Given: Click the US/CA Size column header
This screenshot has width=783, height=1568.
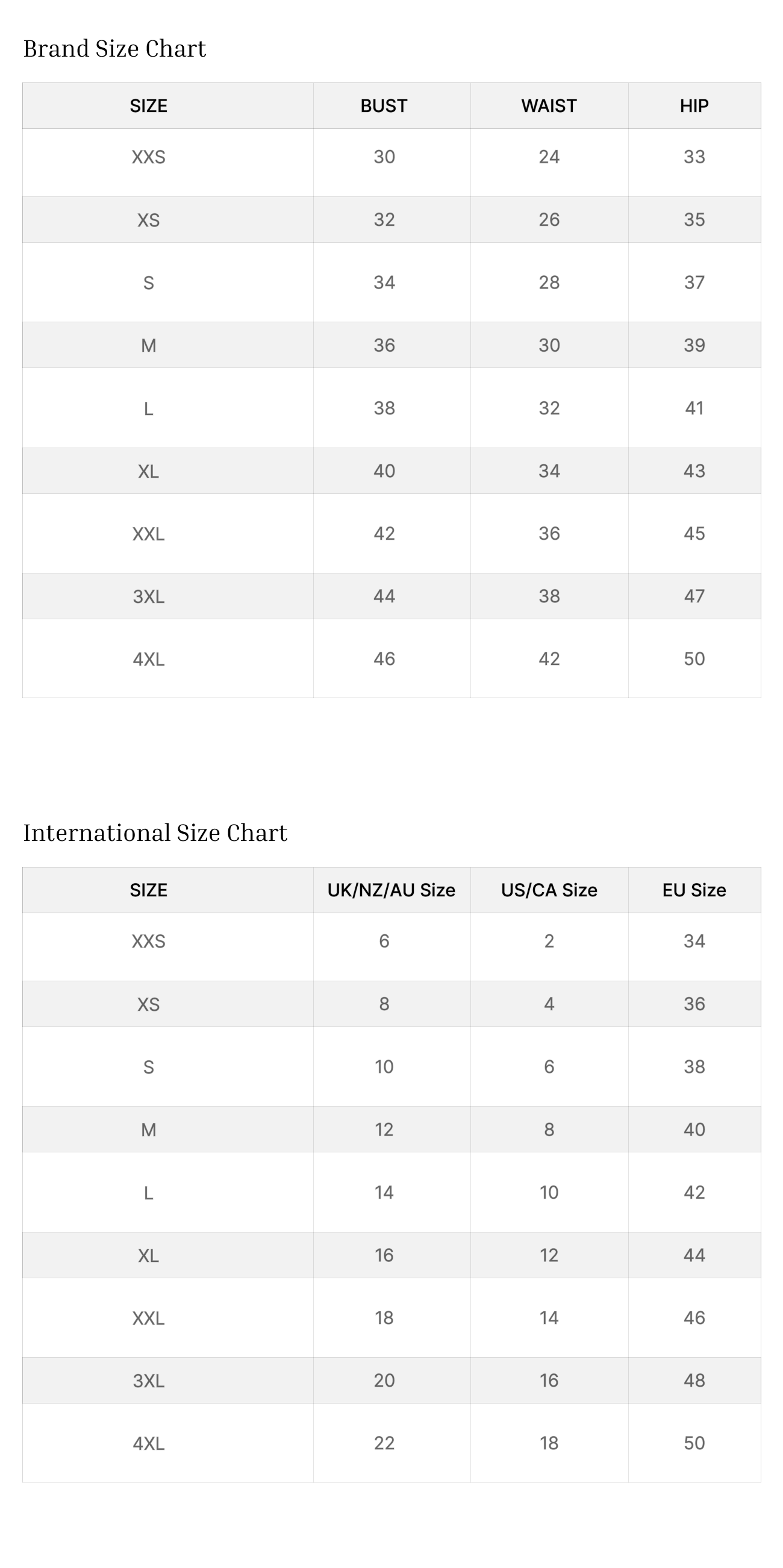Looking at the screenshot, I should pos(549,890).
